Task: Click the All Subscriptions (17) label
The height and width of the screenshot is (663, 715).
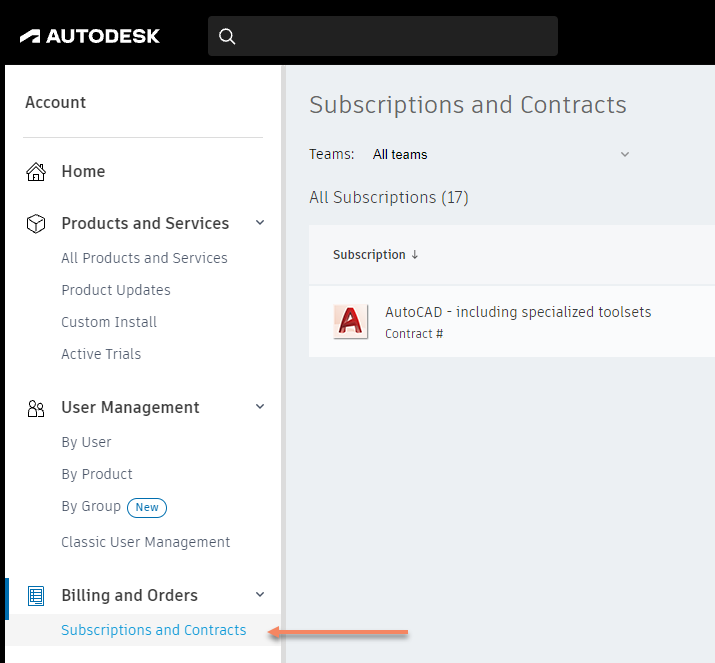Action: point(389,197)
